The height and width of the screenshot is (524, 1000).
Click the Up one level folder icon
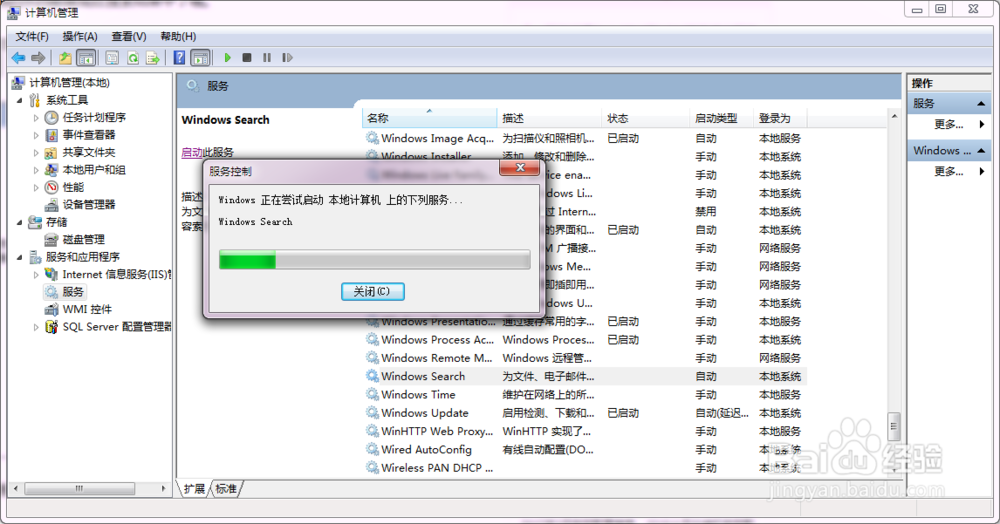[x=65, y=58]
